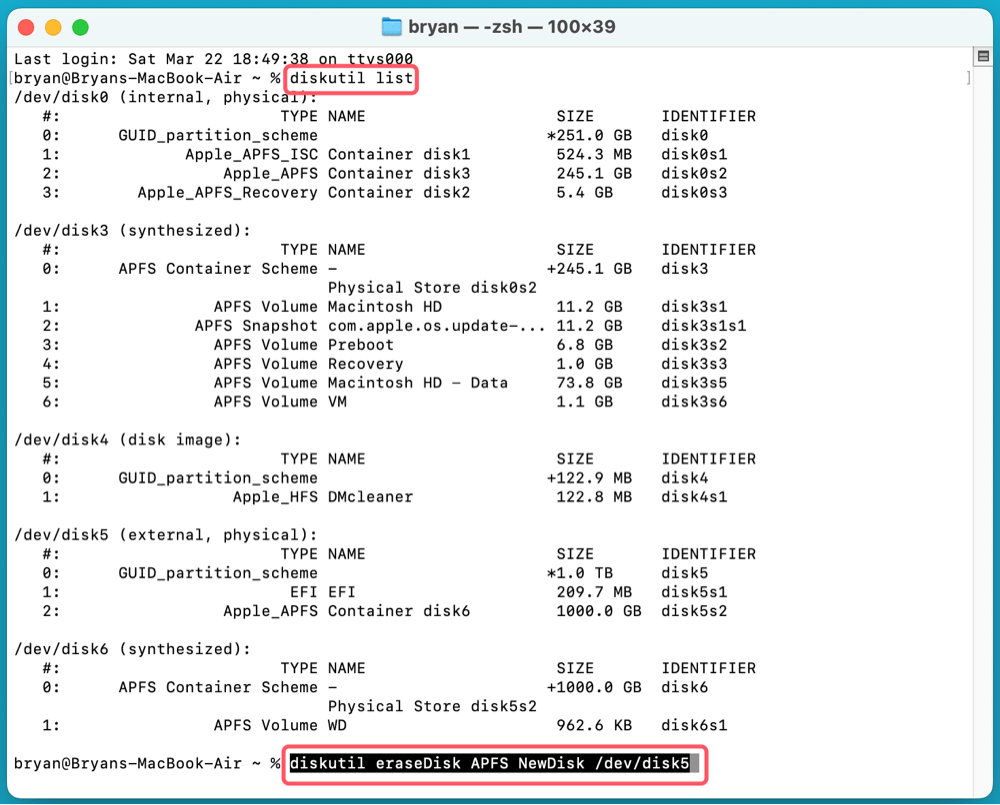Click the "DMcleaner" Apple_HFS volume name
This screenshot has width=1000, height=805.
pos(370,497)
